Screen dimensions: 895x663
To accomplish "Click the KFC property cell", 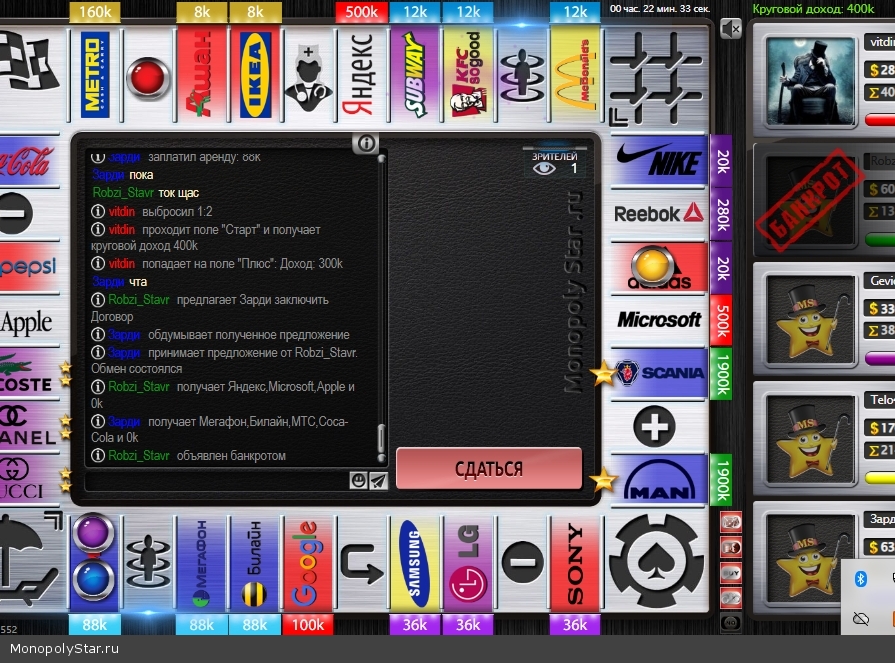I will tap(468, 75).
